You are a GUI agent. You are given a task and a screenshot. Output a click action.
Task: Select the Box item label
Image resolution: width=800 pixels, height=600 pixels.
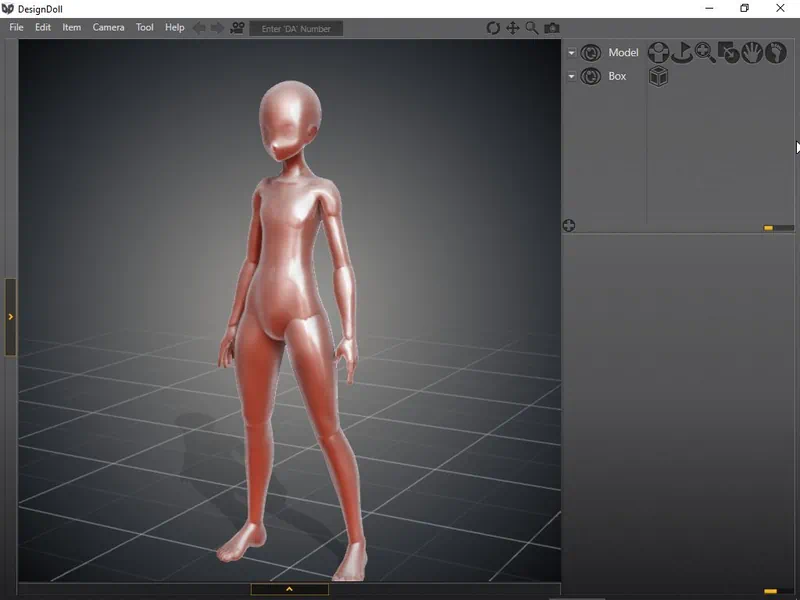tap(617, 77)
